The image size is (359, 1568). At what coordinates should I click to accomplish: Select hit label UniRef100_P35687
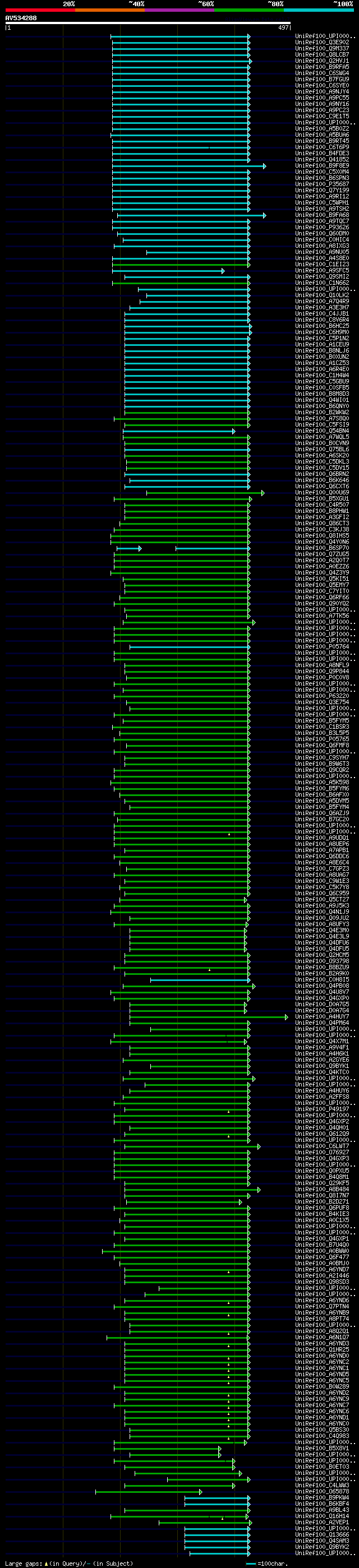coord(323,184)
